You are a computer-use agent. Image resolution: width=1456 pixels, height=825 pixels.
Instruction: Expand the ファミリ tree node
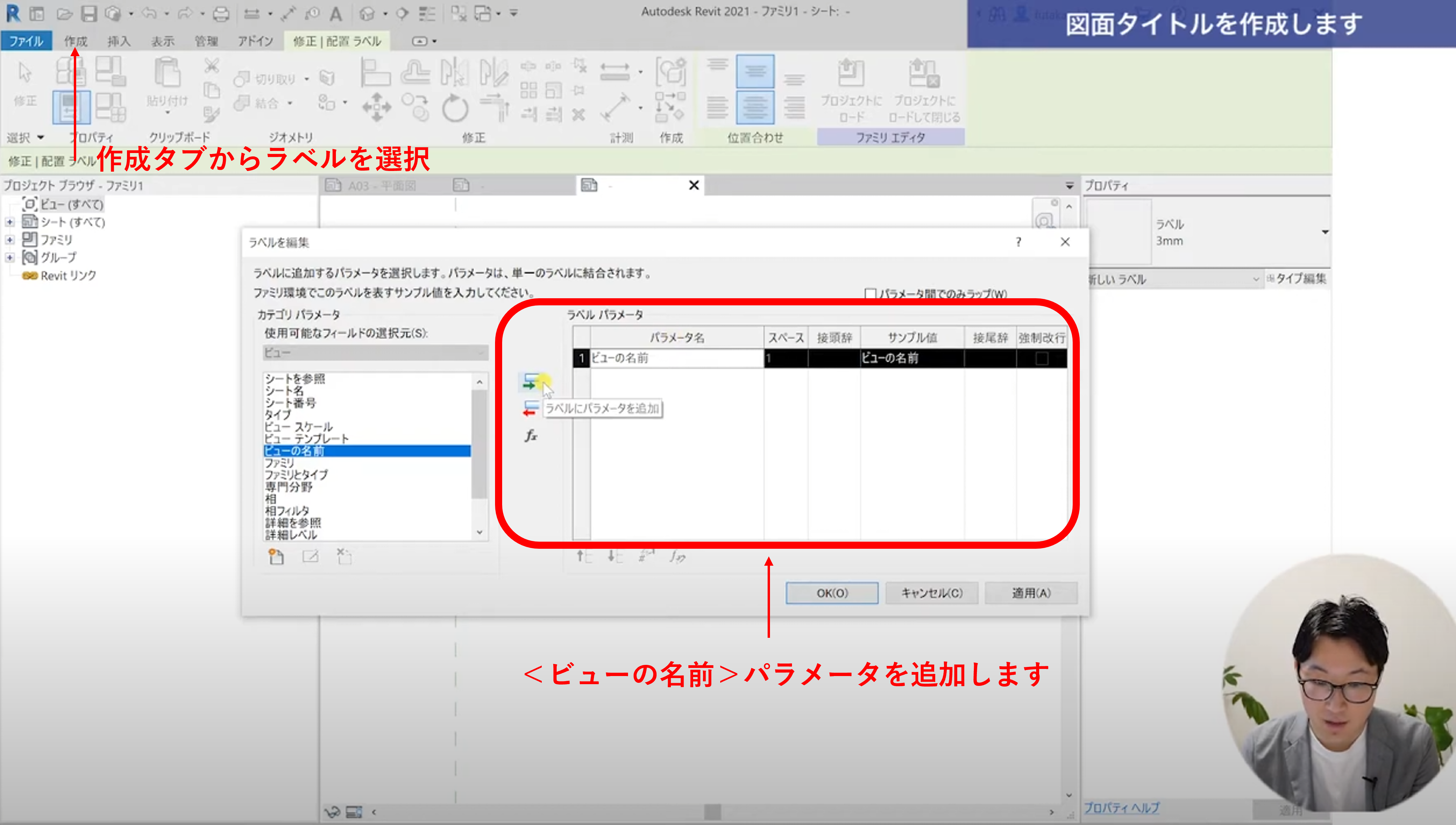(9, 240)
